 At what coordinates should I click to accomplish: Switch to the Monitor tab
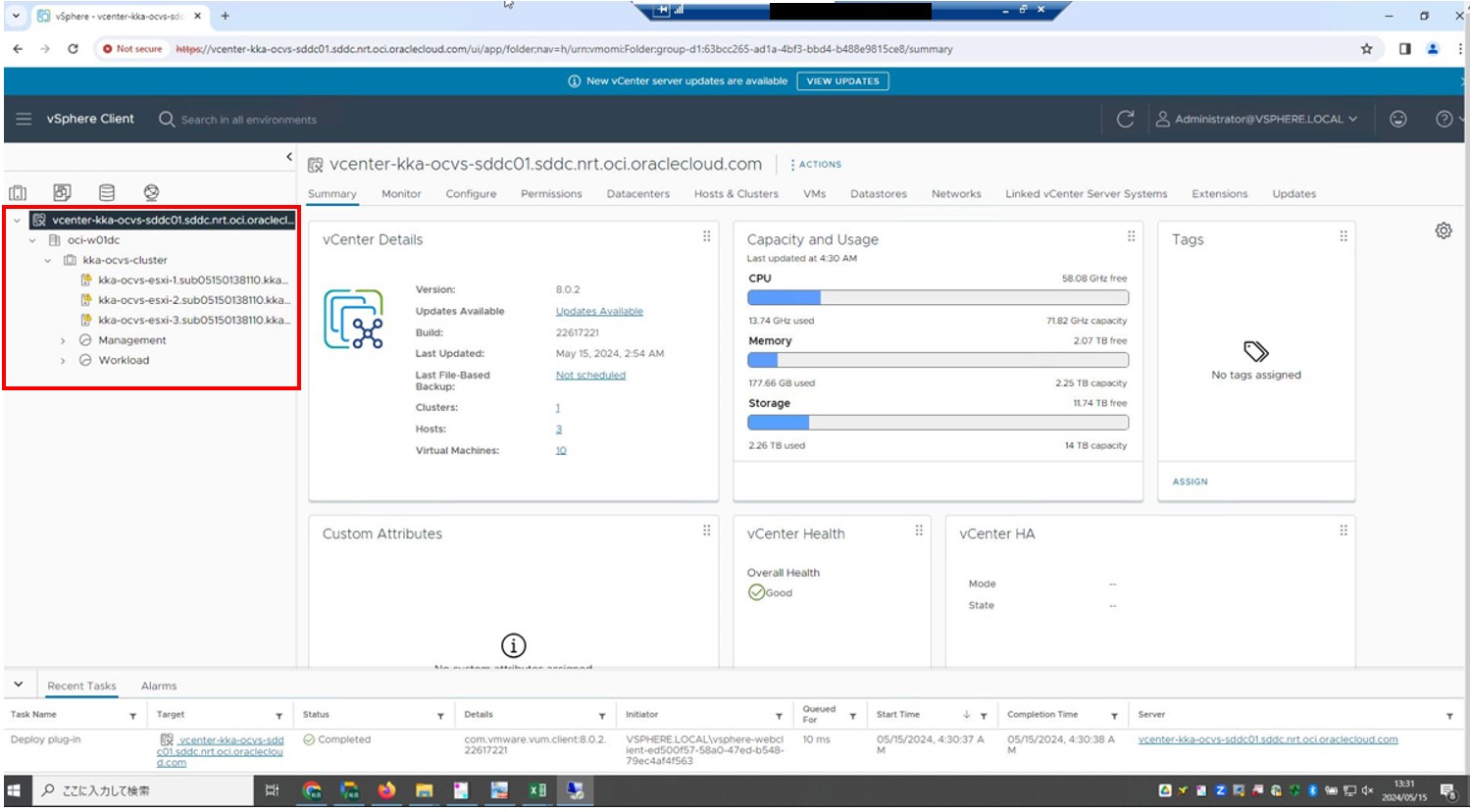(401, 194)
